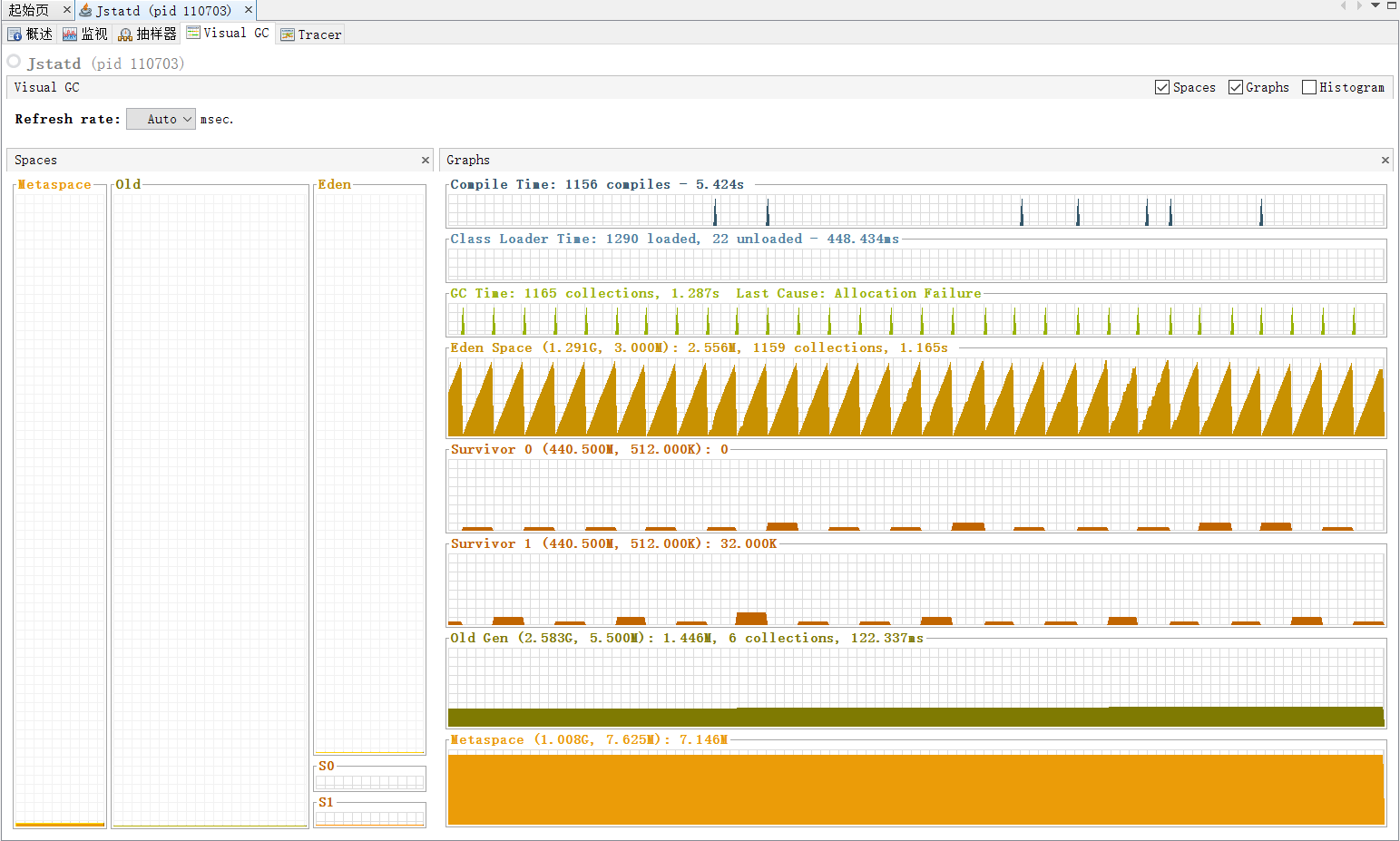Click the Survivor 0 graph

click(x=916, y=494)
